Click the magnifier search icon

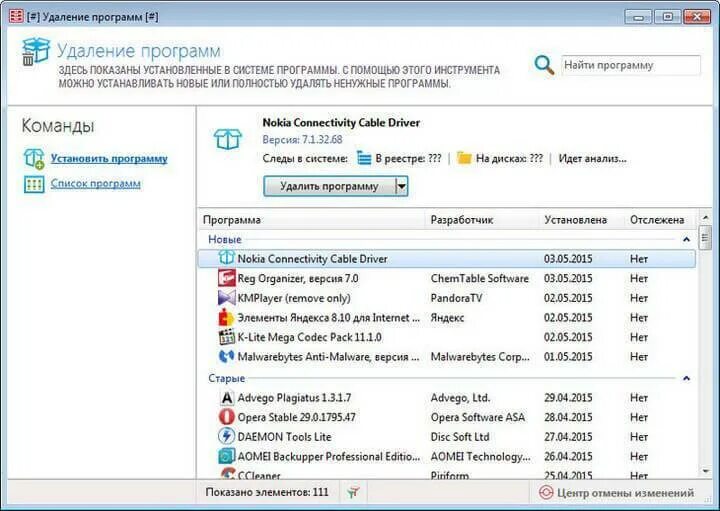tap(544, 65)
